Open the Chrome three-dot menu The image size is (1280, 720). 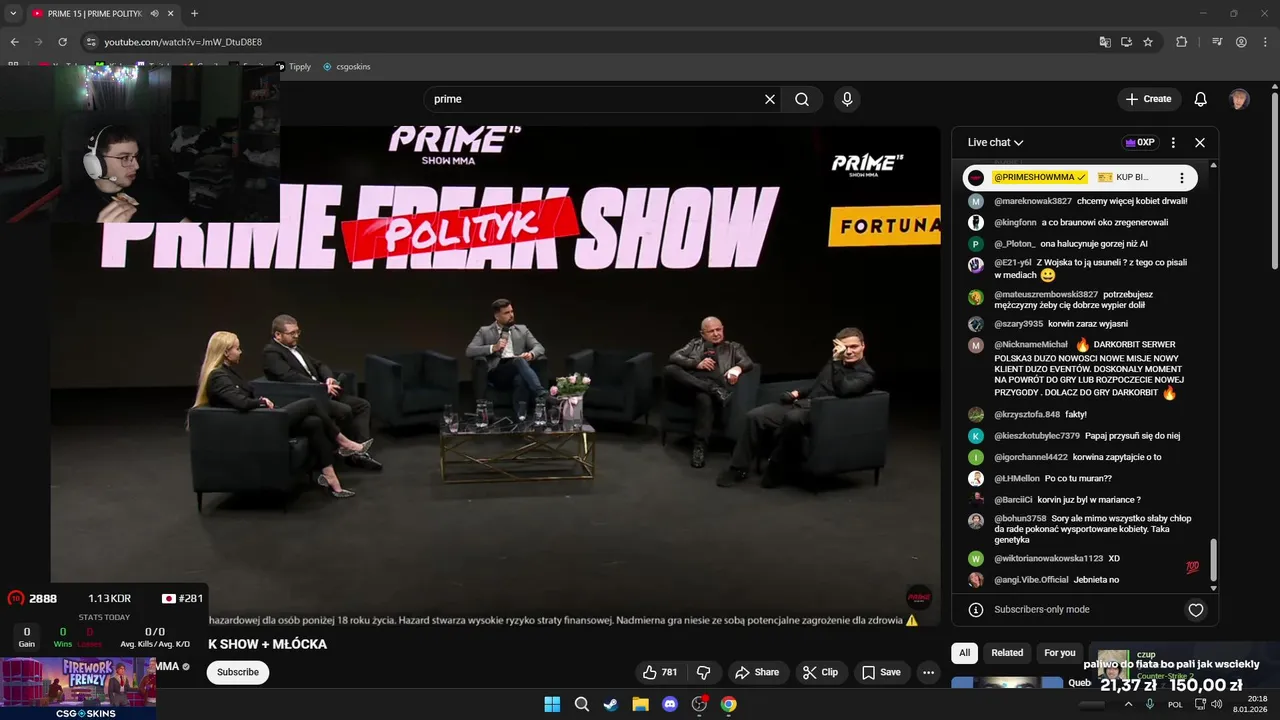point(1265,42)
